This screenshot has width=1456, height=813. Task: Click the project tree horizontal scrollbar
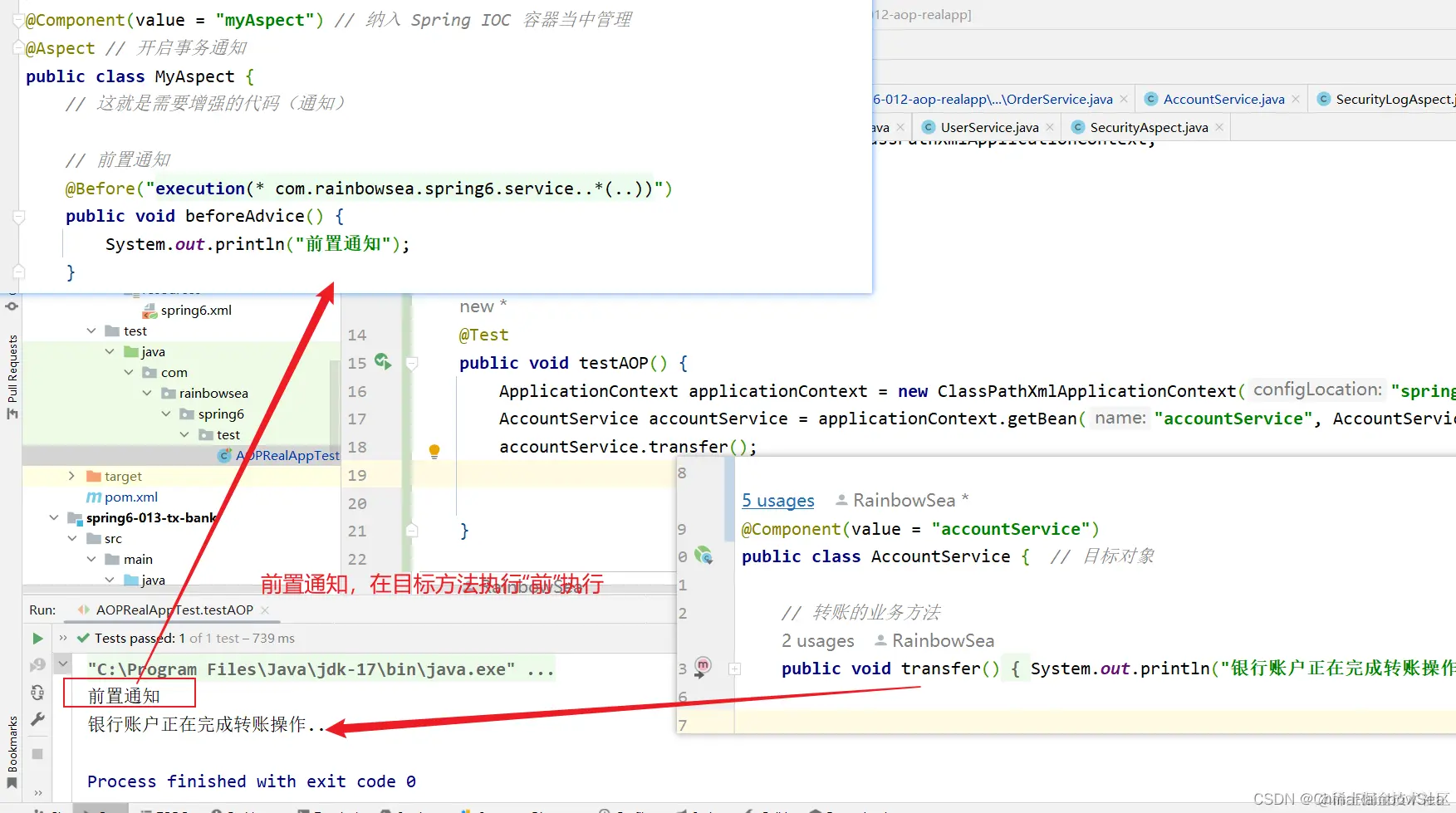[183, 590]
